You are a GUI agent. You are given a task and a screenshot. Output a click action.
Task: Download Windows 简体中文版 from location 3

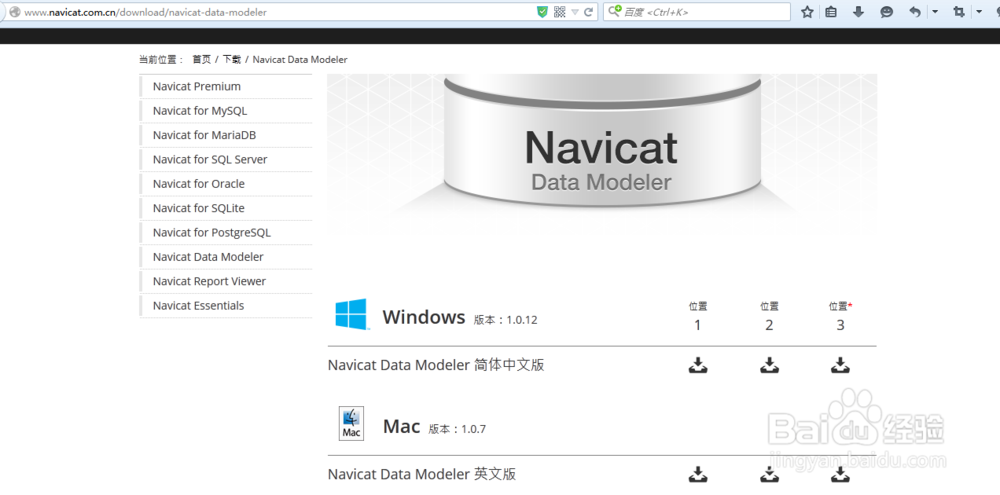841,365
